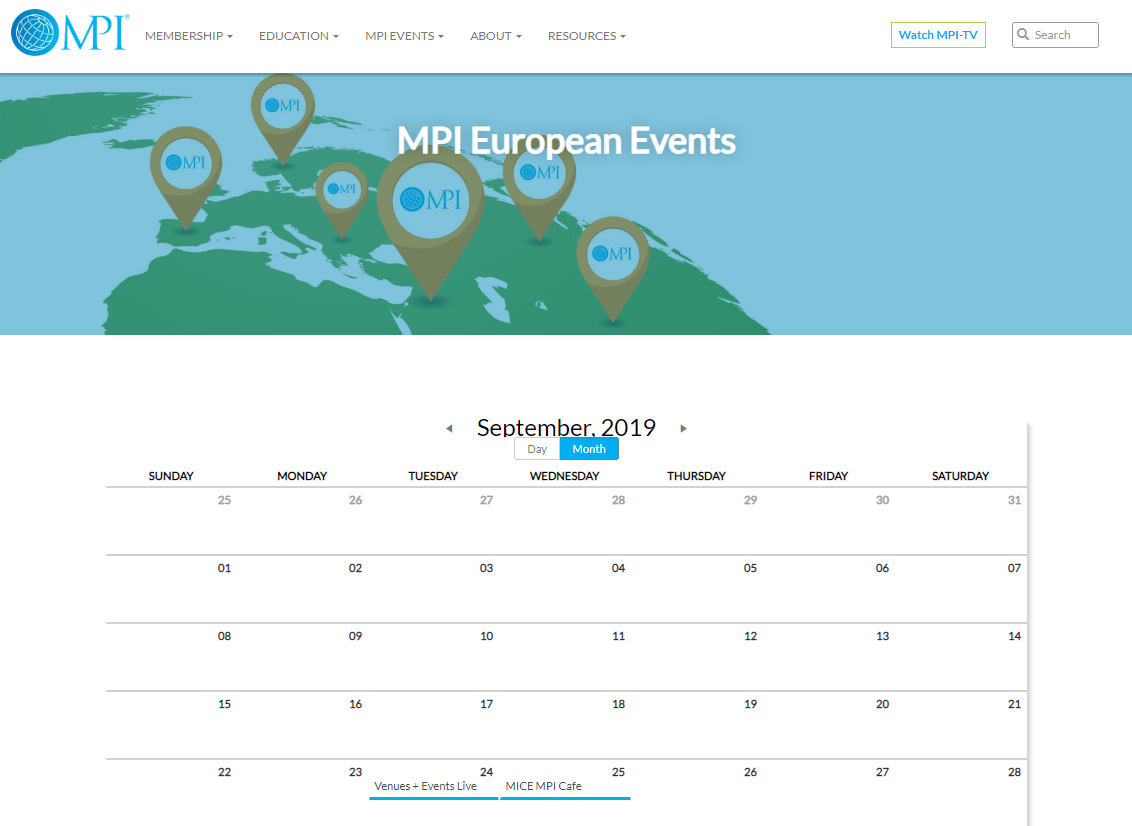
Task: Click greyed date 25 of previous month
Action: point(225,500)
